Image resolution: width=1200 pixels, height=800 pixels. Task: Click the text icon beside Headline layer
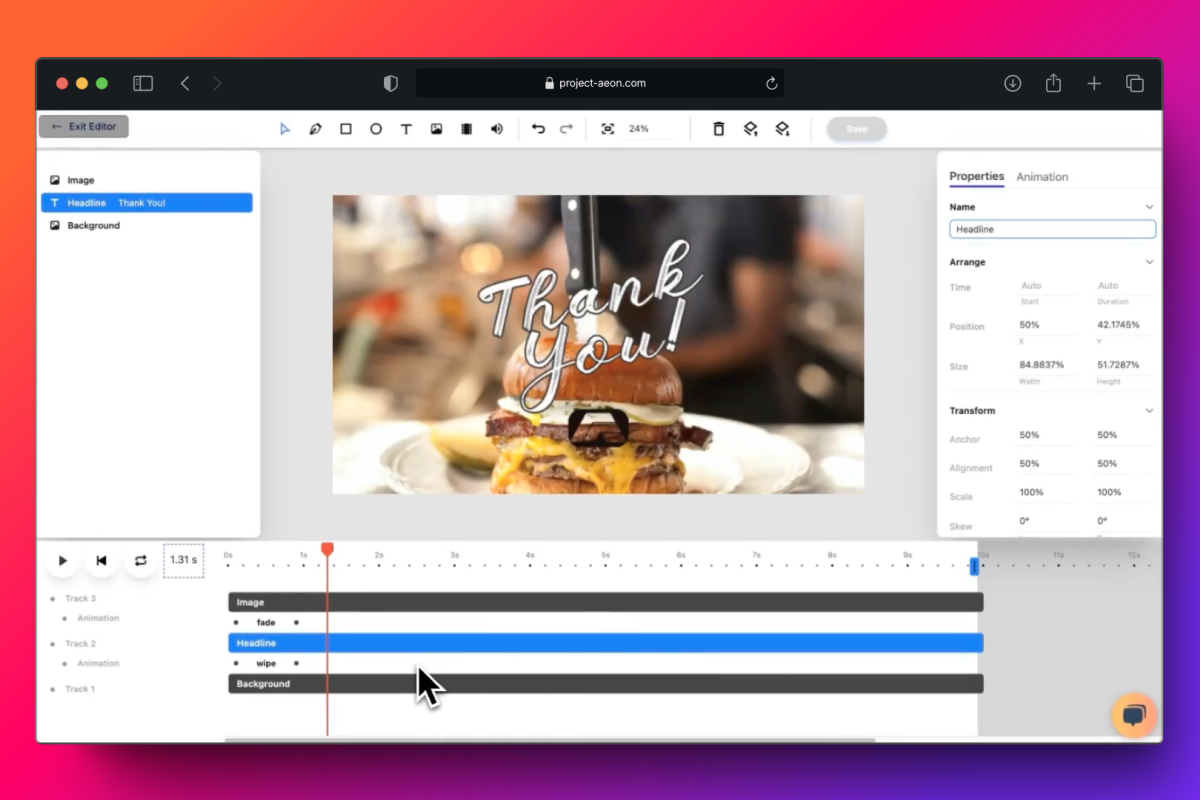(55, 203)
